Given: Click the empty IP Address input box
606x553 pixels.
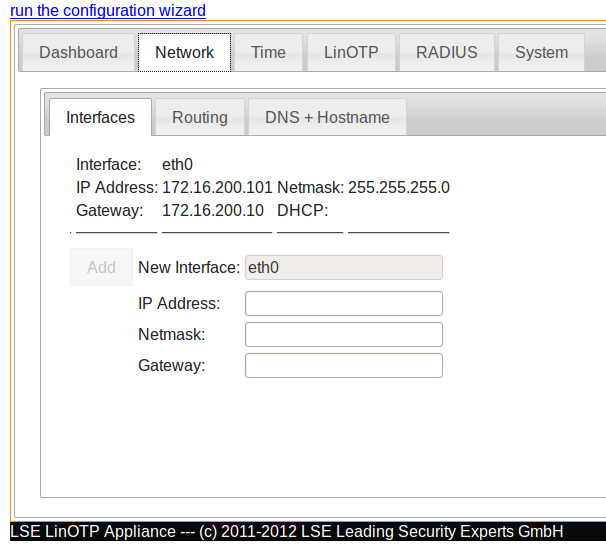Looking at the screenshot, I should click(343, 303).
